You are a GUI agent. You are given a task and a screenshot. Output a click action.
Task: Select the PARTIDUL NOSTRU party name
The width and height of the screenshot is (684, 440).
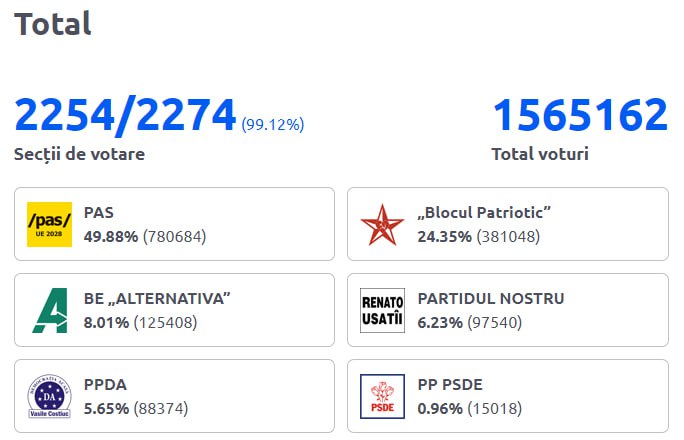click(x=491, y=298)
